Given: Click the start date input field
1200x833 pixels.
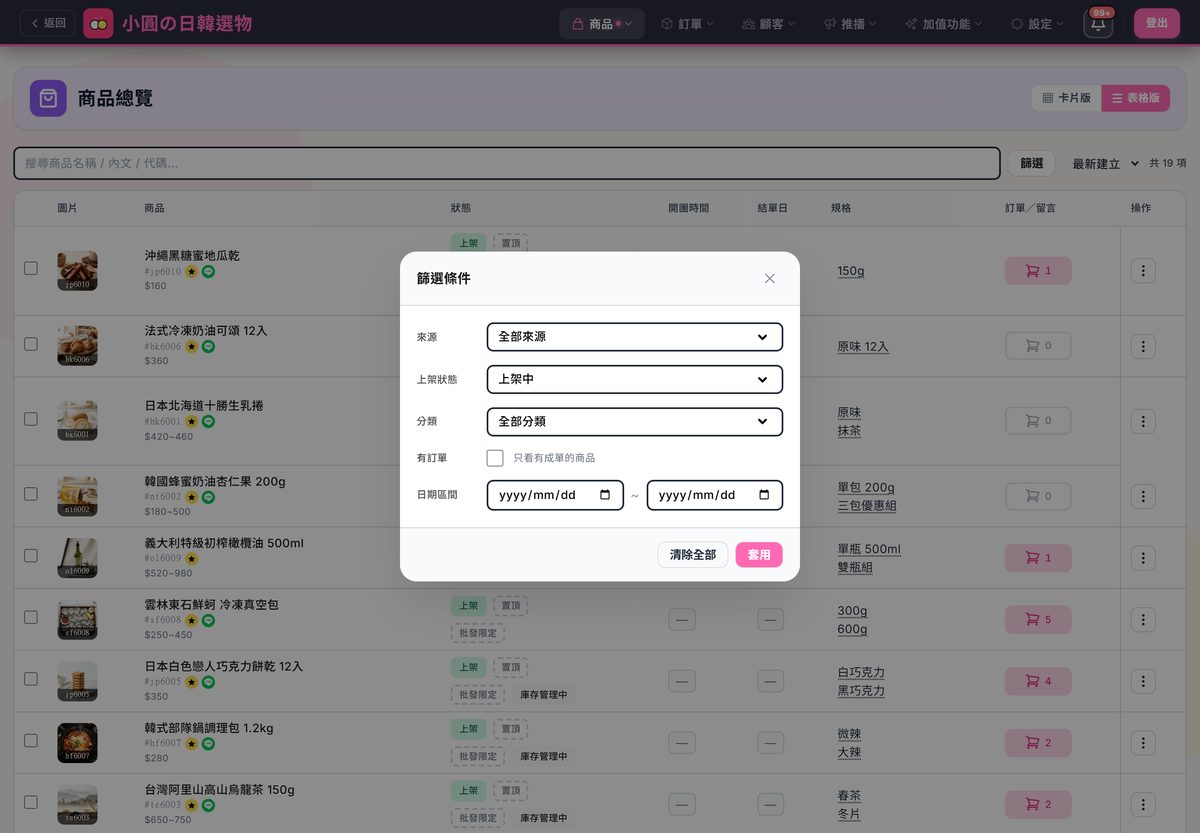Looking at the screenshot, I should click(x=555, y=495).
